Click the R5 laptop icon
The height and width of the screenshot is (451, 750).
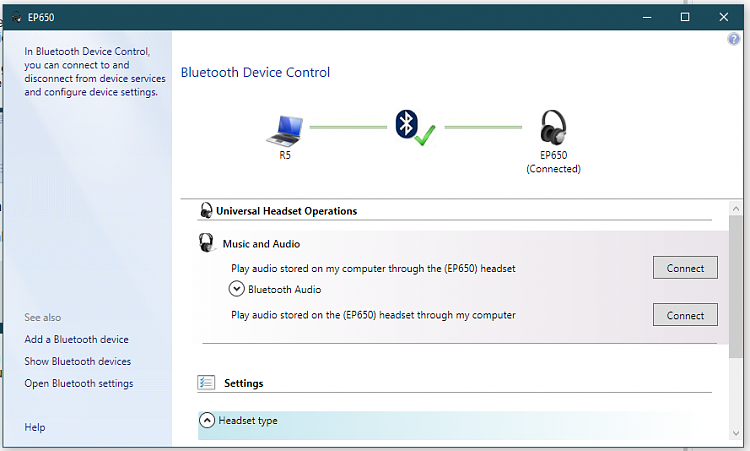click(x=285, y=130)
